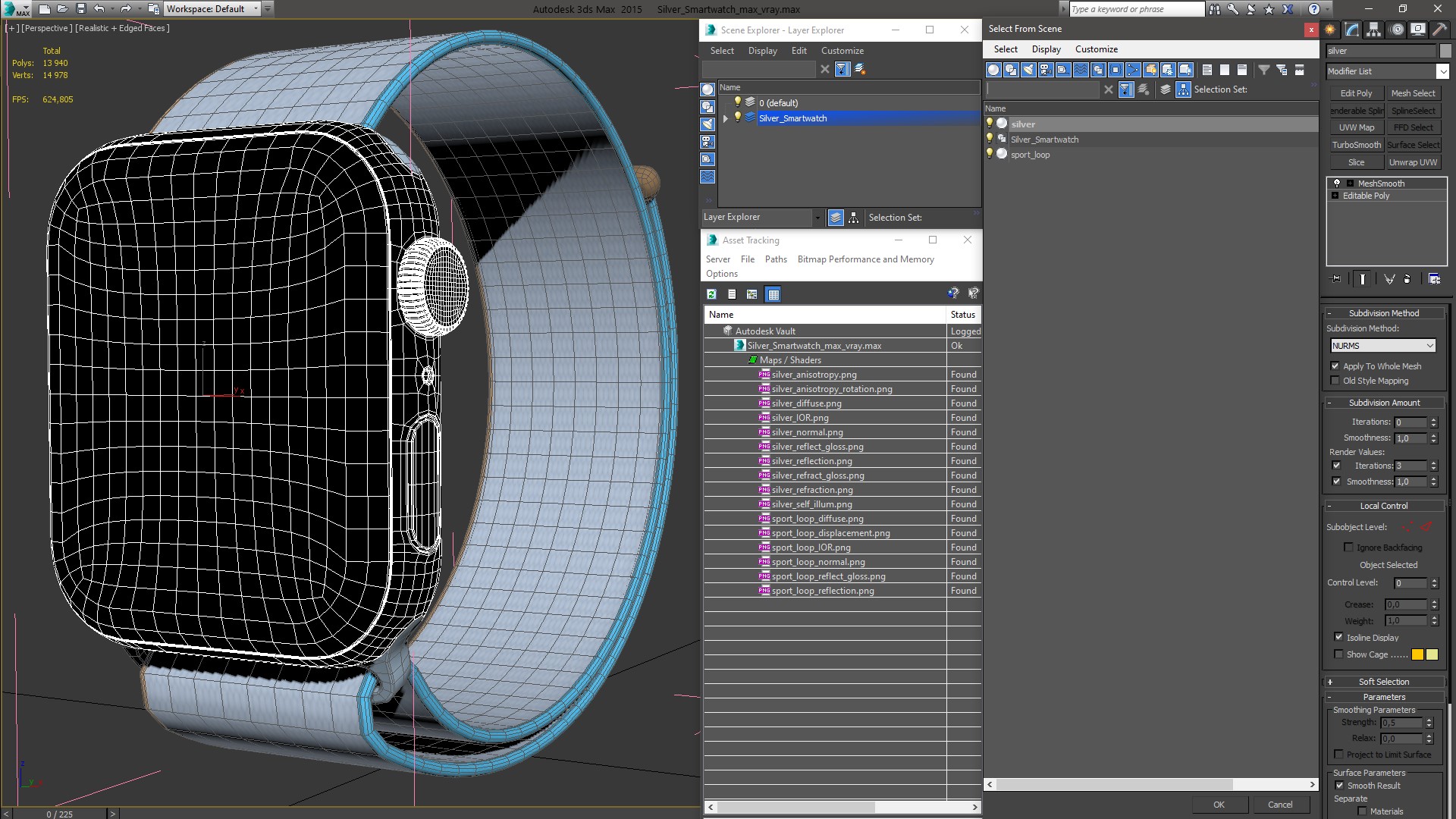
Task: Click the Pin Stack icon below modifier stack
Action: (1336, 279)
